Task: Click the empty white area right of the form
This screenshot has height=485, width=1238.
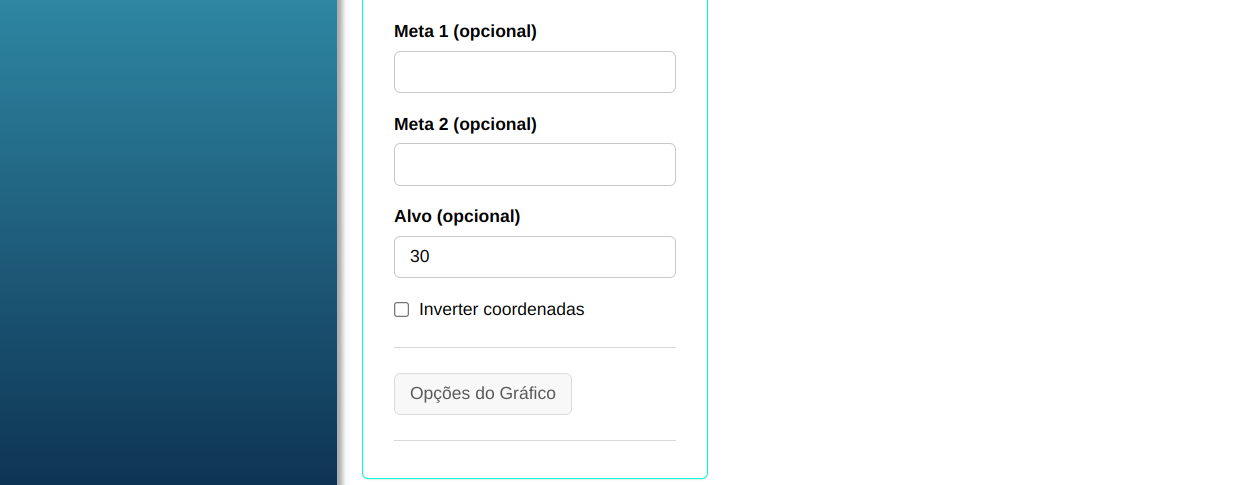Action: [x=970, y=240]
